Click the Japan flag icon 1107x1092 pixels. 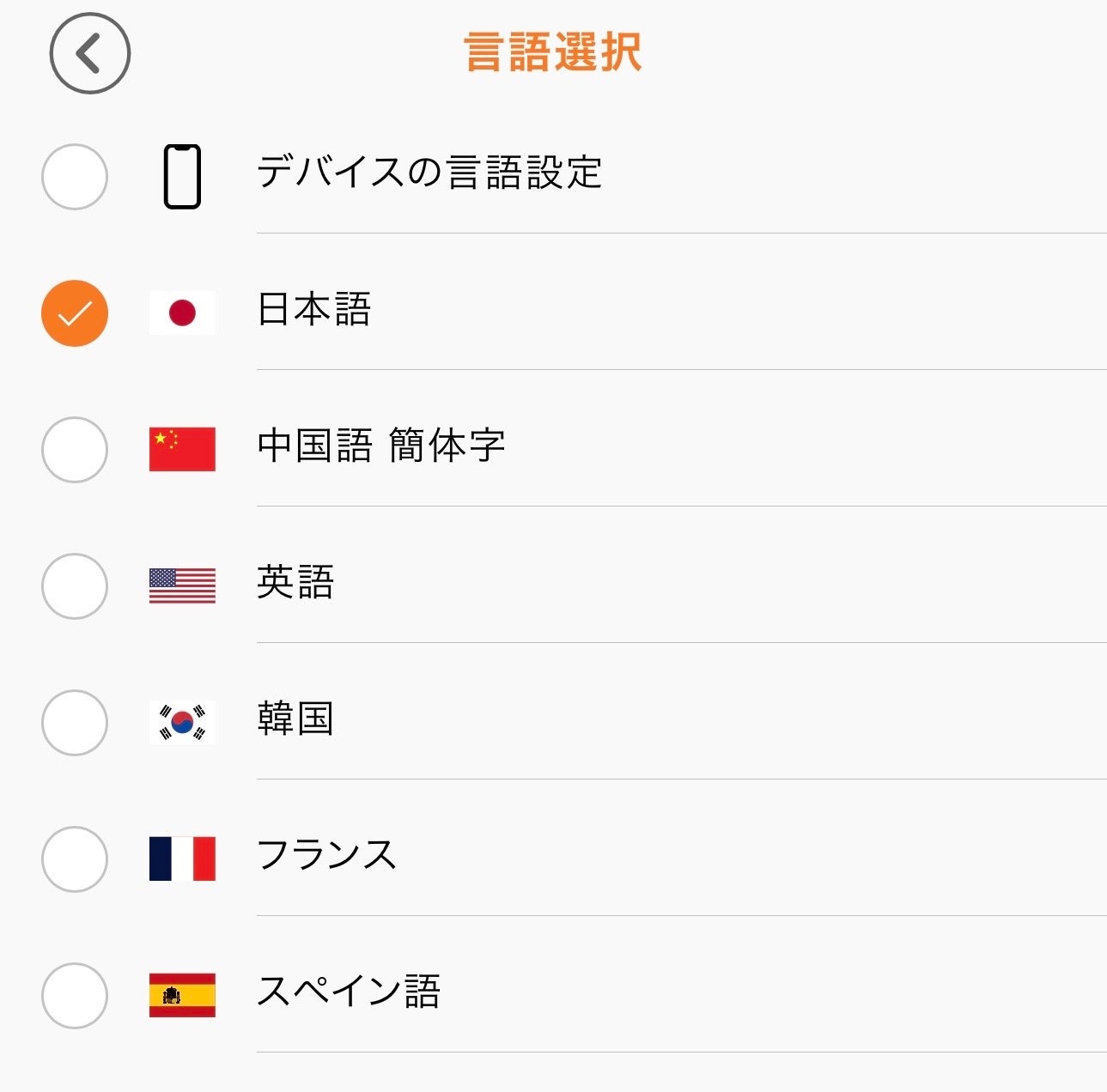click(x=182, y=312)
